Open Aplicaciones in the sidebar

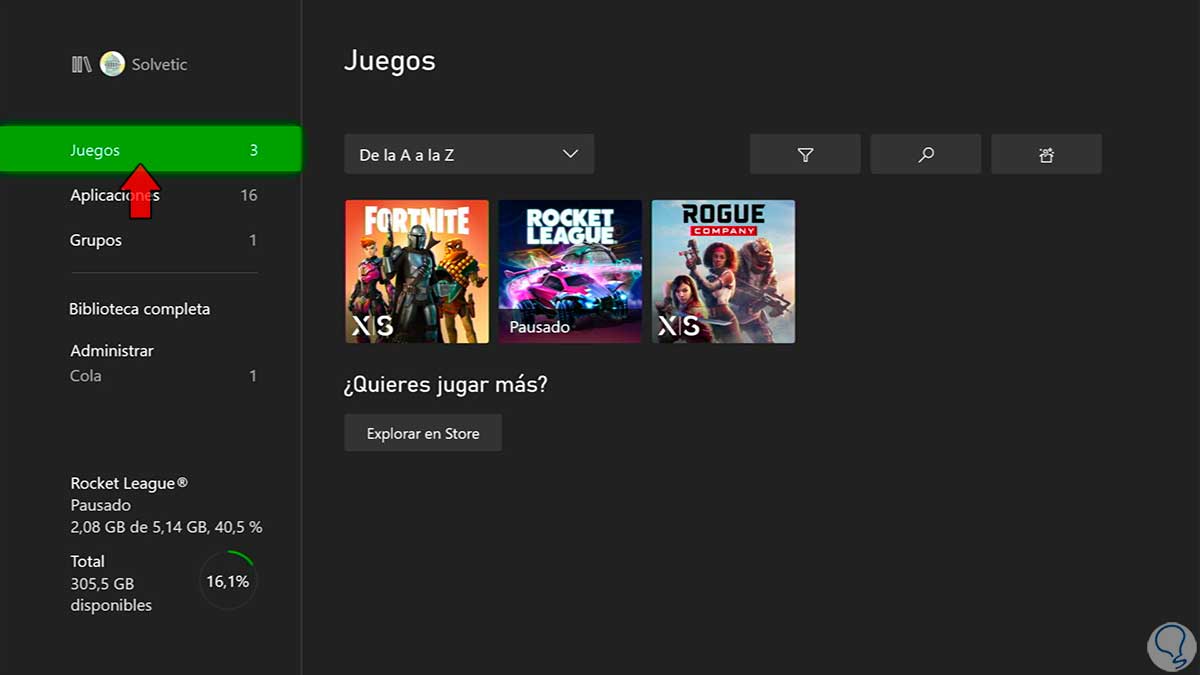[164, 195]
